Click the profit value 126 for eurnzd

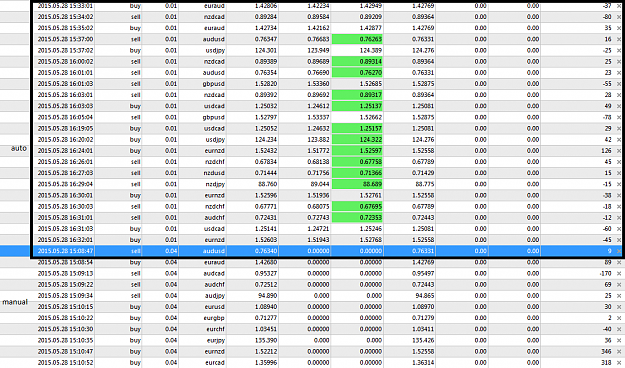coord(606,151)
